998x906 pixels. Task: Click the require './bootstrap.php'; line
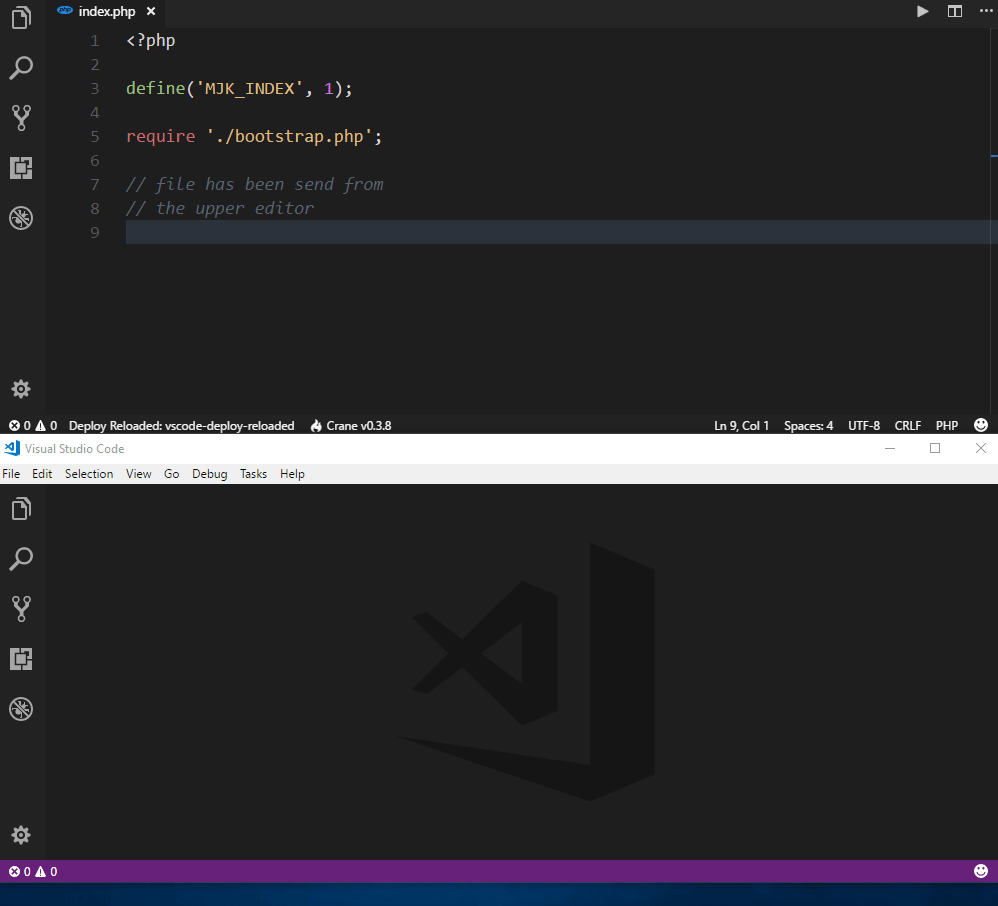254,136
